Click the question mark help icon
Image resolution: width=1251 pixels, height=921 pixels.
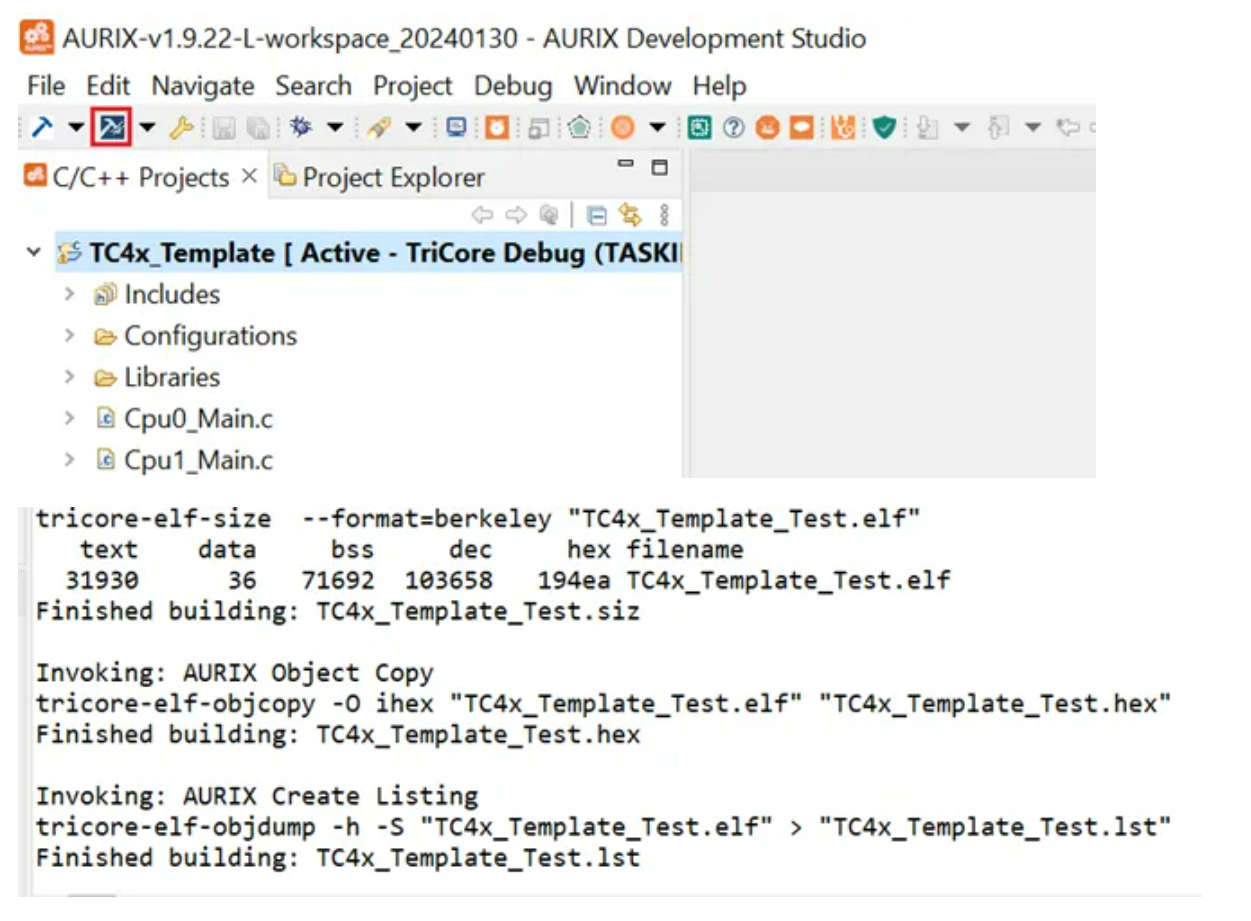coord(733,127)
